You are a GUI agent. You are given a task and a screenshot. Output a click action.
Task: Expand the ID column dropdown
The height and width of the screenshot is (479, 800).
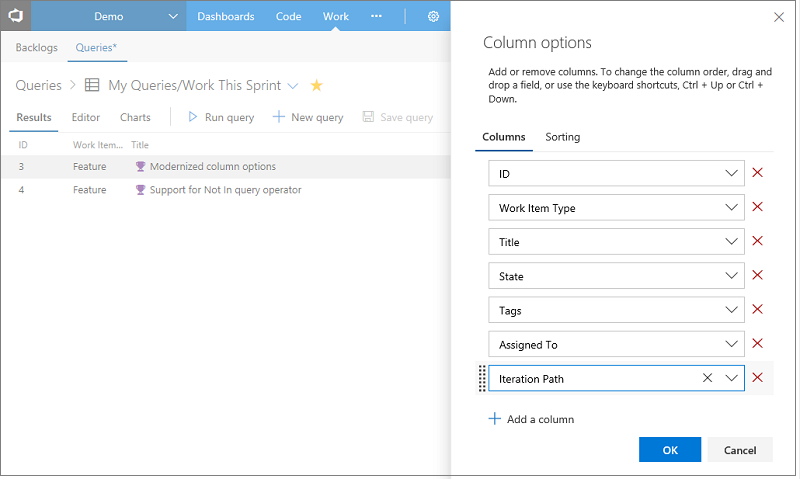click(x=731, y=173)
